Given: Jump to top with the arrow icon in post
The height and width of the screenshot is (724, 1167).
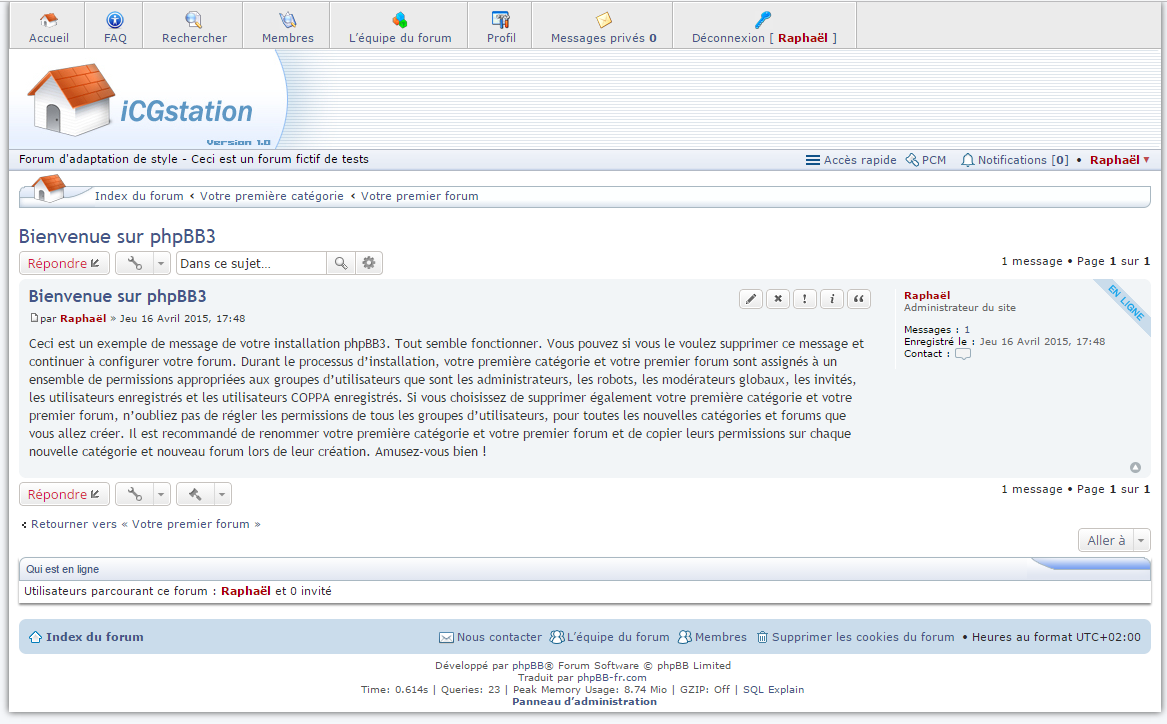Looking at the screenshot, I should 1135,467.
